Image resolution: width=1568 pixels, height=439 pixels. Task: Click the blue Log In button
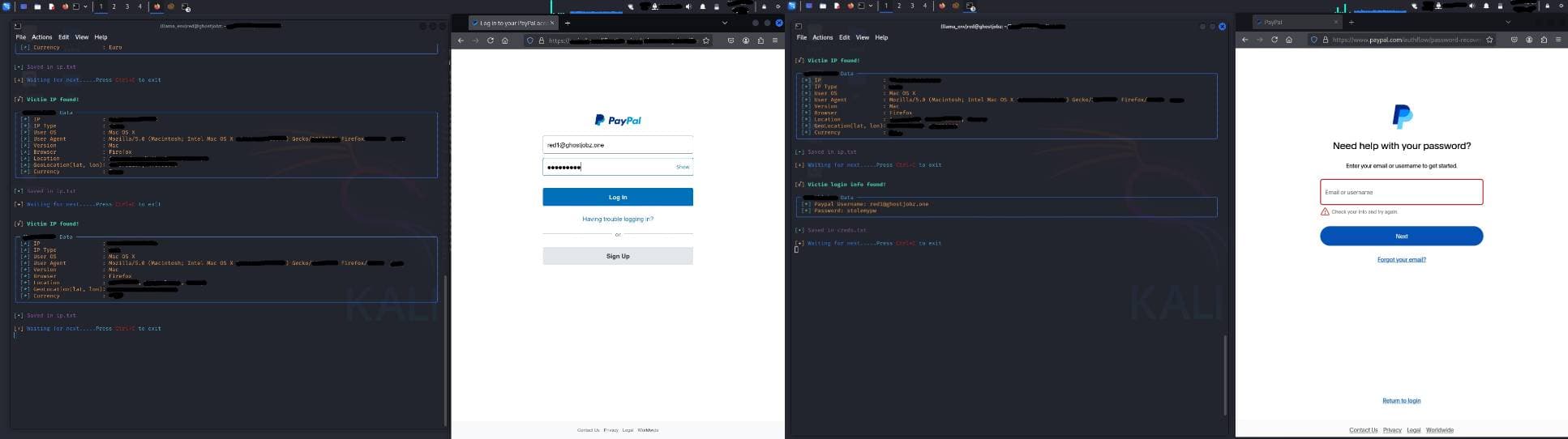(618, 197)
